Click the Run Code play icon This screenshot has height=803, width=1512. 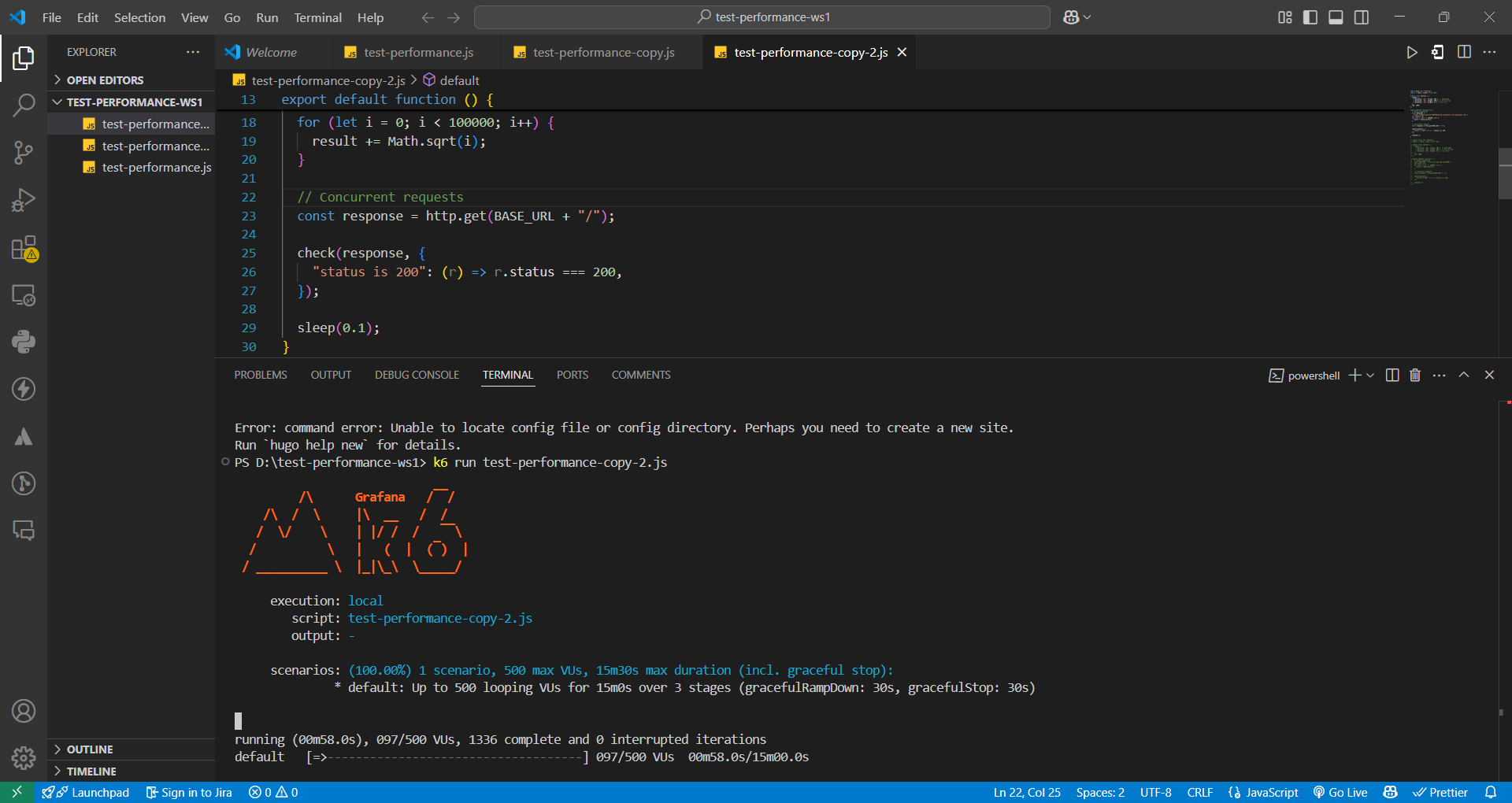[1412, 52]
